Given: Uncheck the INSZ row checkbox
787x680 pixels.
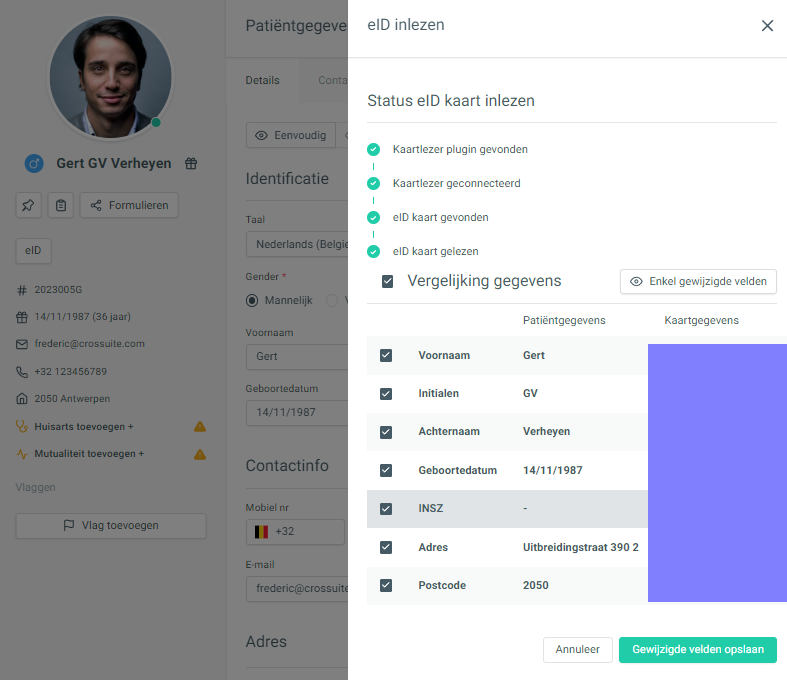Looking at the screenshot, I should click(386, 509).
